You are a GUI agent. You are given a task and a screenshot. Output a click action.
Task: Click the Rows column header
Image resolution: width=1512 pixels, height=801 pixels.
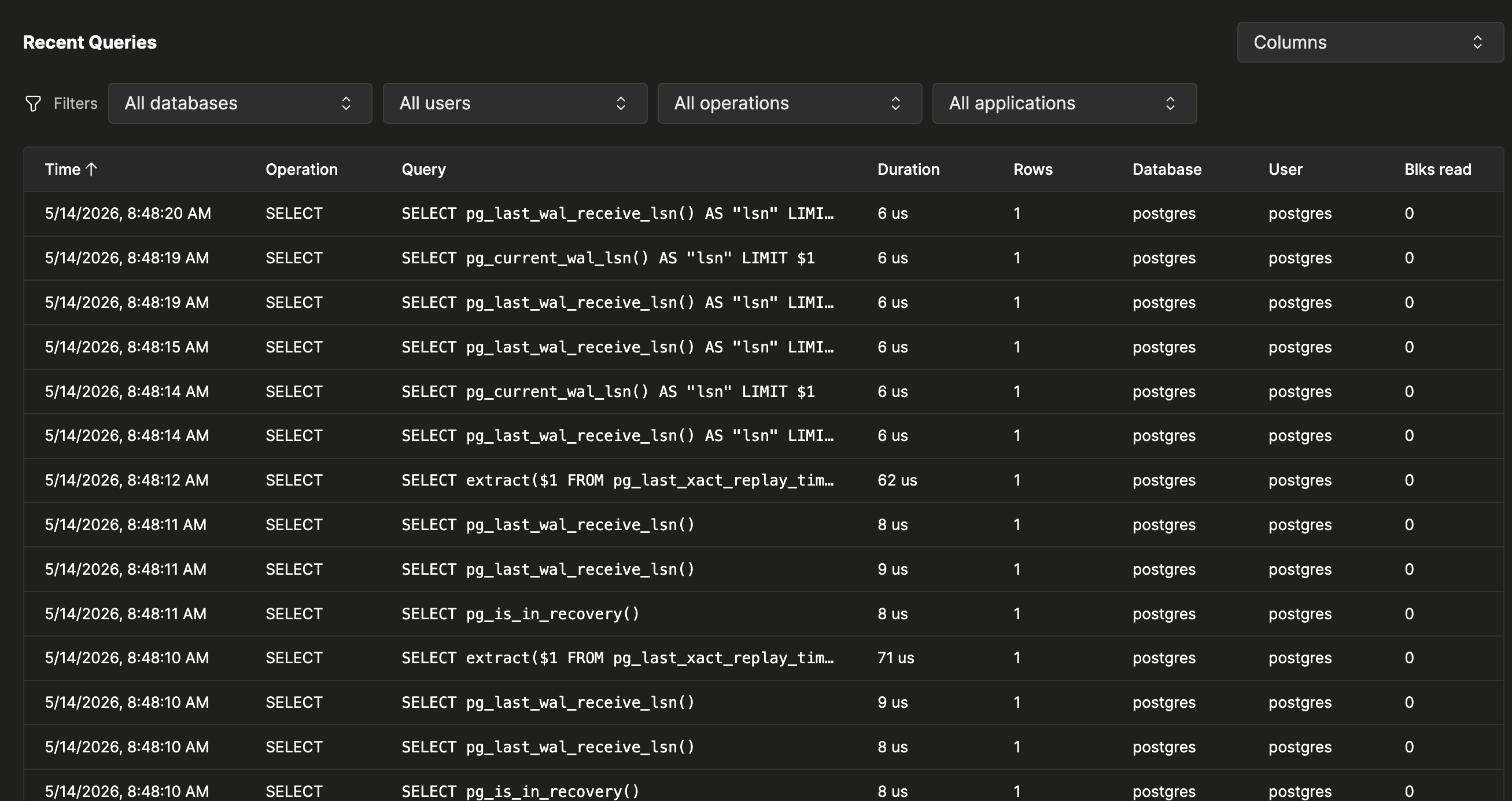(x=1033, y=169)
